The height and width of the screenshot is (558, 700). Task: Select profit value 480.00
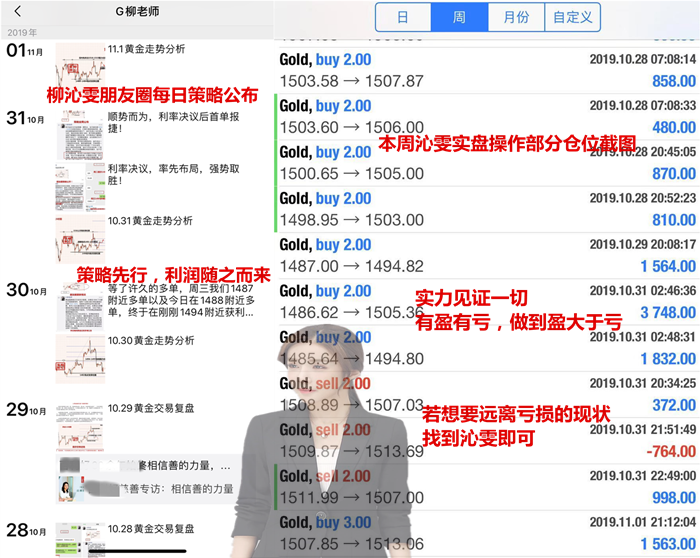click(x=674, y=128)
